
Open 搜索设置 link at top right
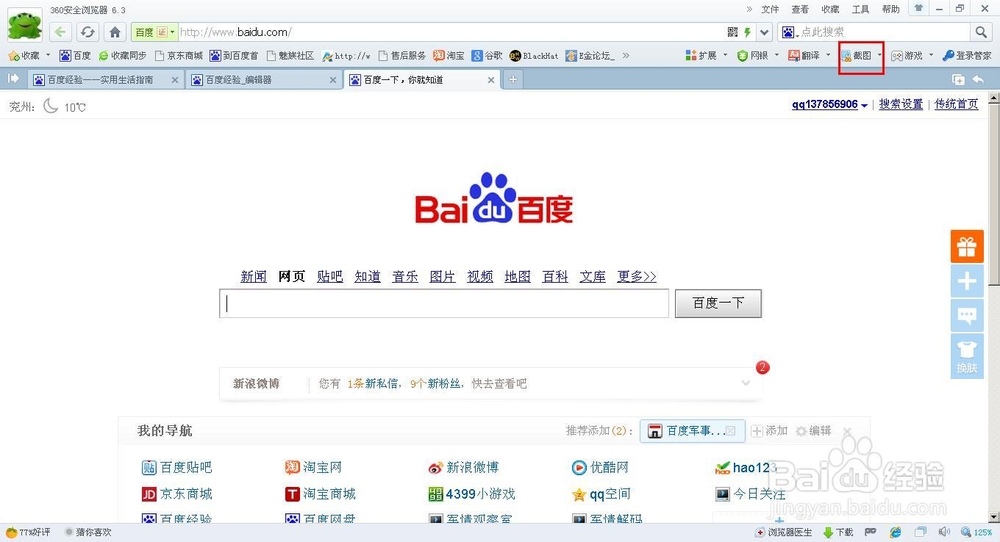point(901,105)
